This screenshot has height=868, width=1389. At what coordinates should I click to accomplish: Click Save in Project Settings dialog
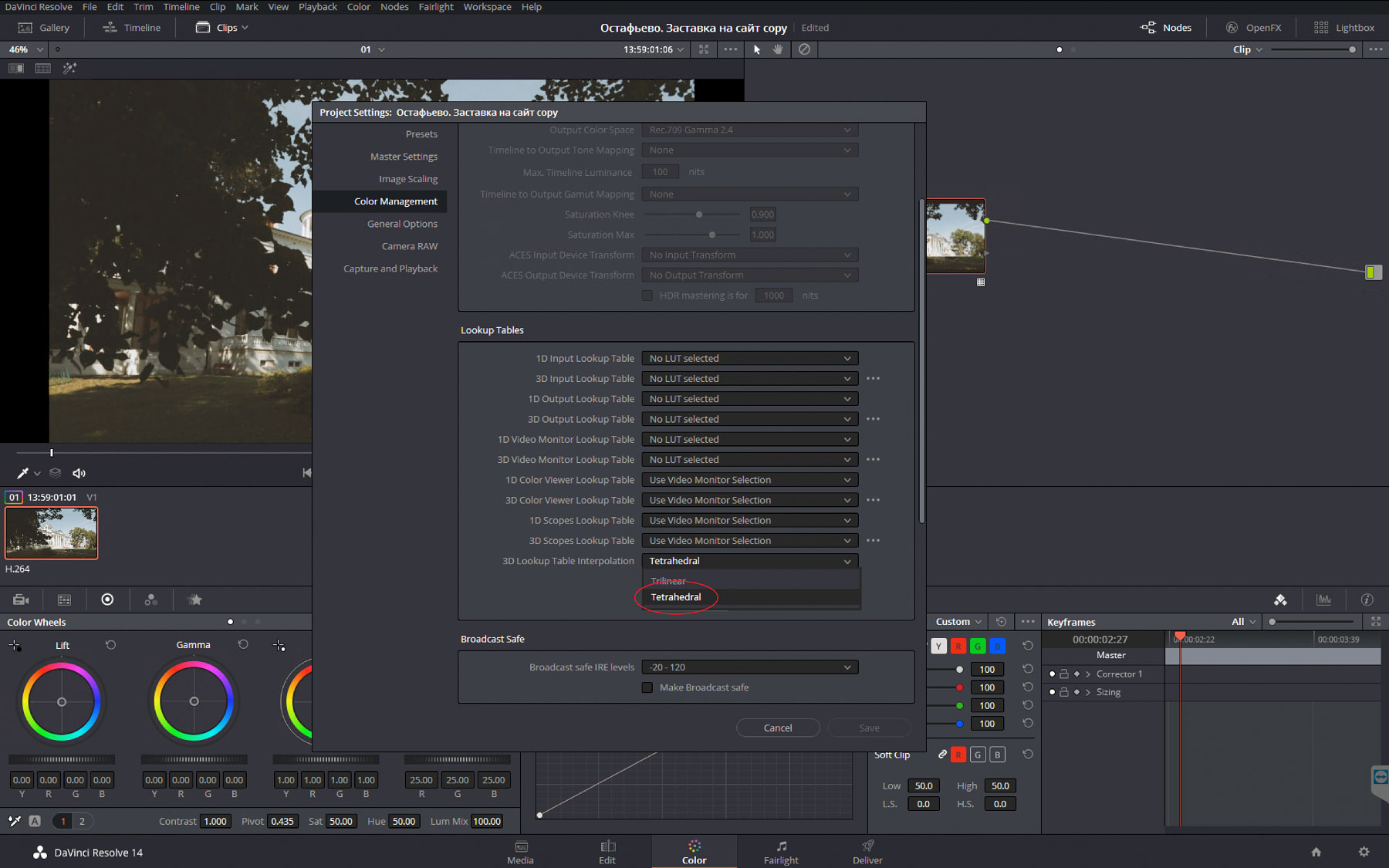[869, 728]
